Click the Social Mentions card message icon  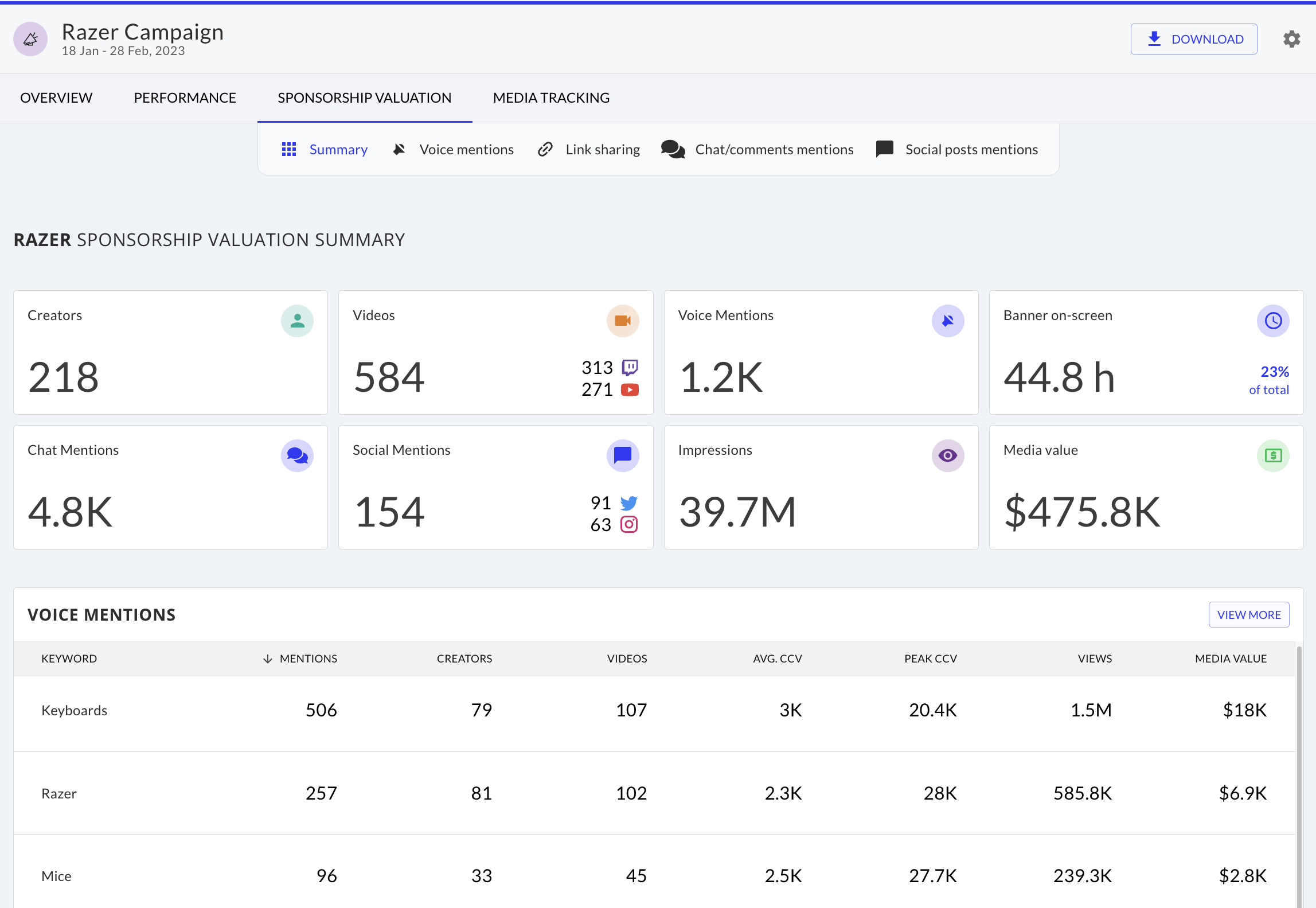623,455
